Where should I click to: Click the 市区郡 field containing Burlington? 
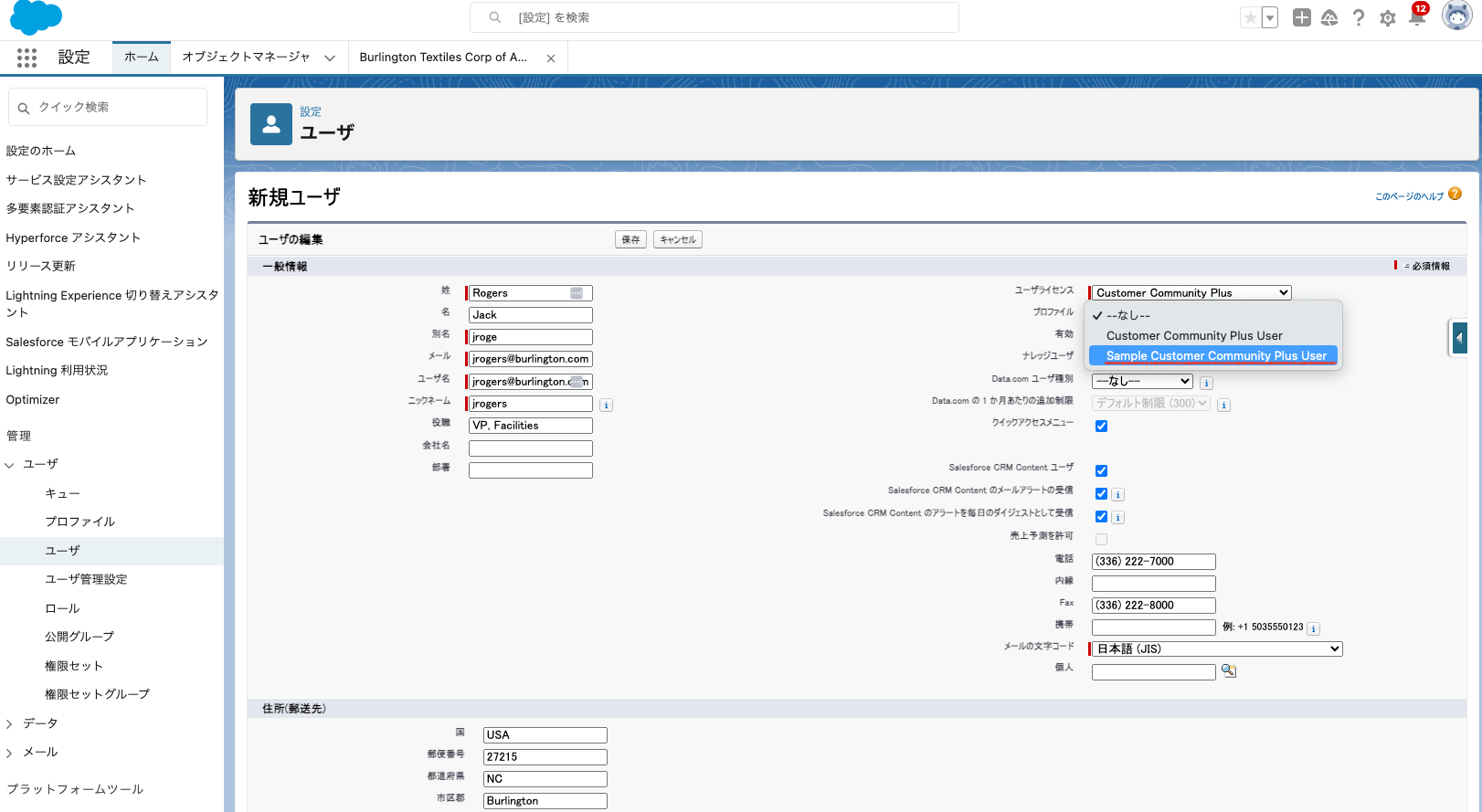(x=545, y=801)
